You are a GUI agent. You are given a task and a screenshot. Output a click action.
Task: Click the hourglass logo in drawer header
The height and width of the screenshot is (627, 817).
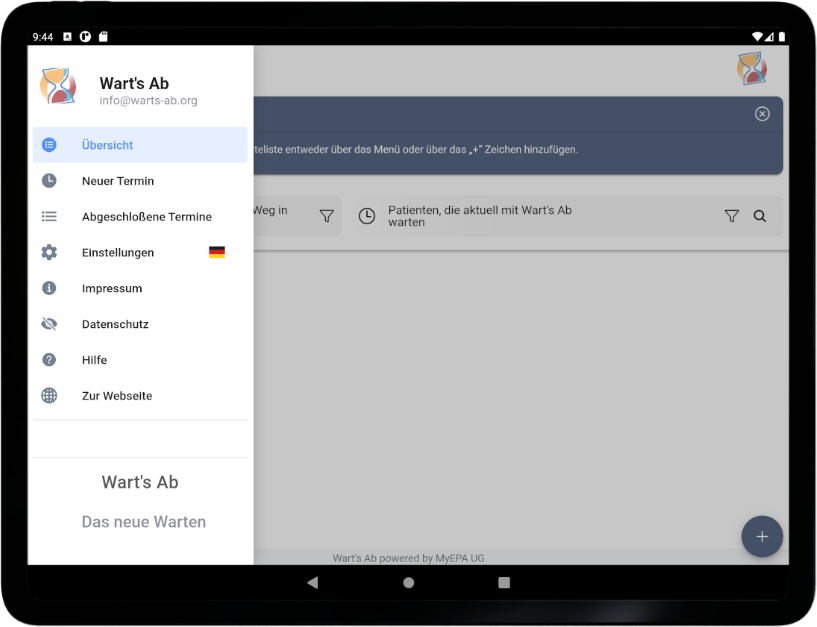(58, 85)
